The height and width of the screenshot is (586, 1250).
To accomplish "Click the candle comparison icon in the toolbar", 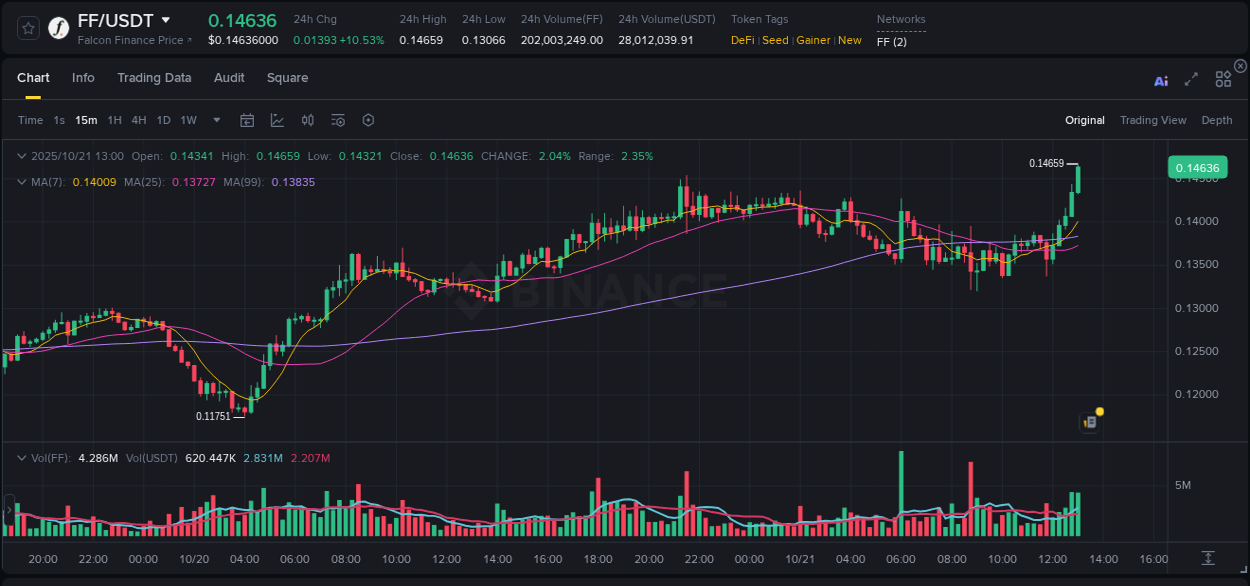I will [307, 120].
